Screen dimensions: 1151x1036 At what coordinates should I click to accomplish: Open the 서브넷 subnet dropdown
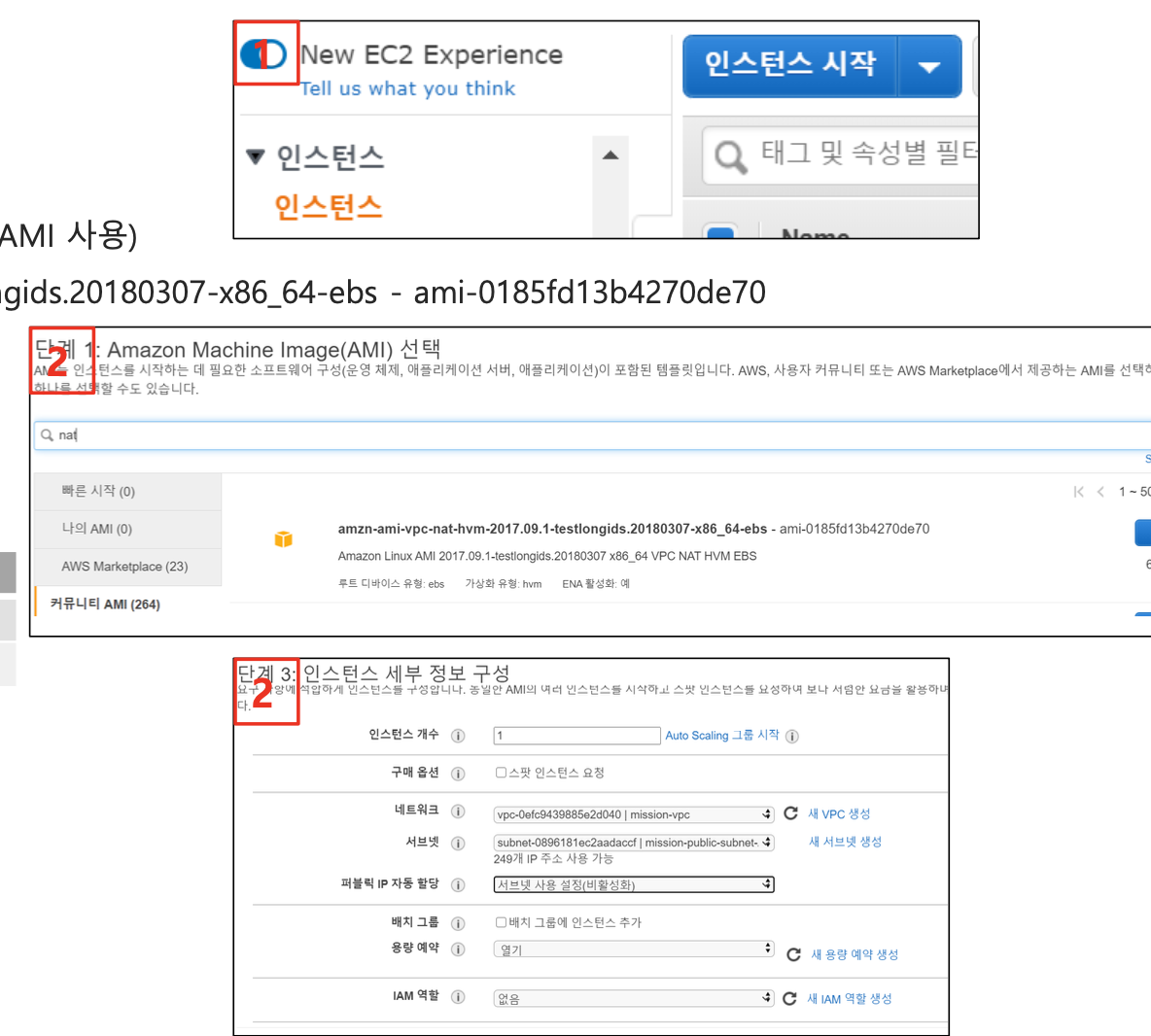[x=634, y=843]
